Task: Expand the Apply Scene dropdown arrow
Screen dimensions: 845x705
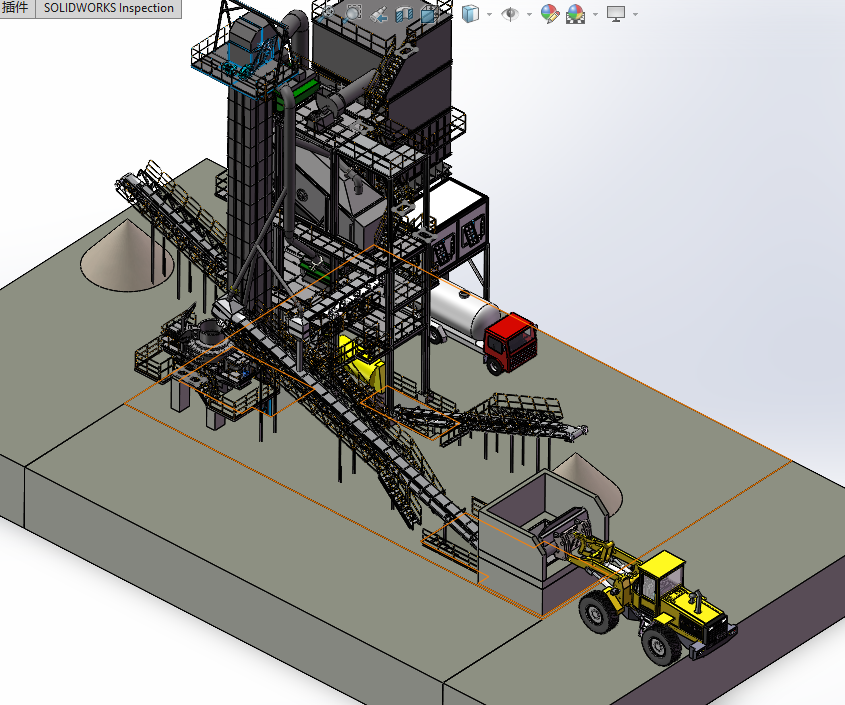Action: click(x=595, y=15)
